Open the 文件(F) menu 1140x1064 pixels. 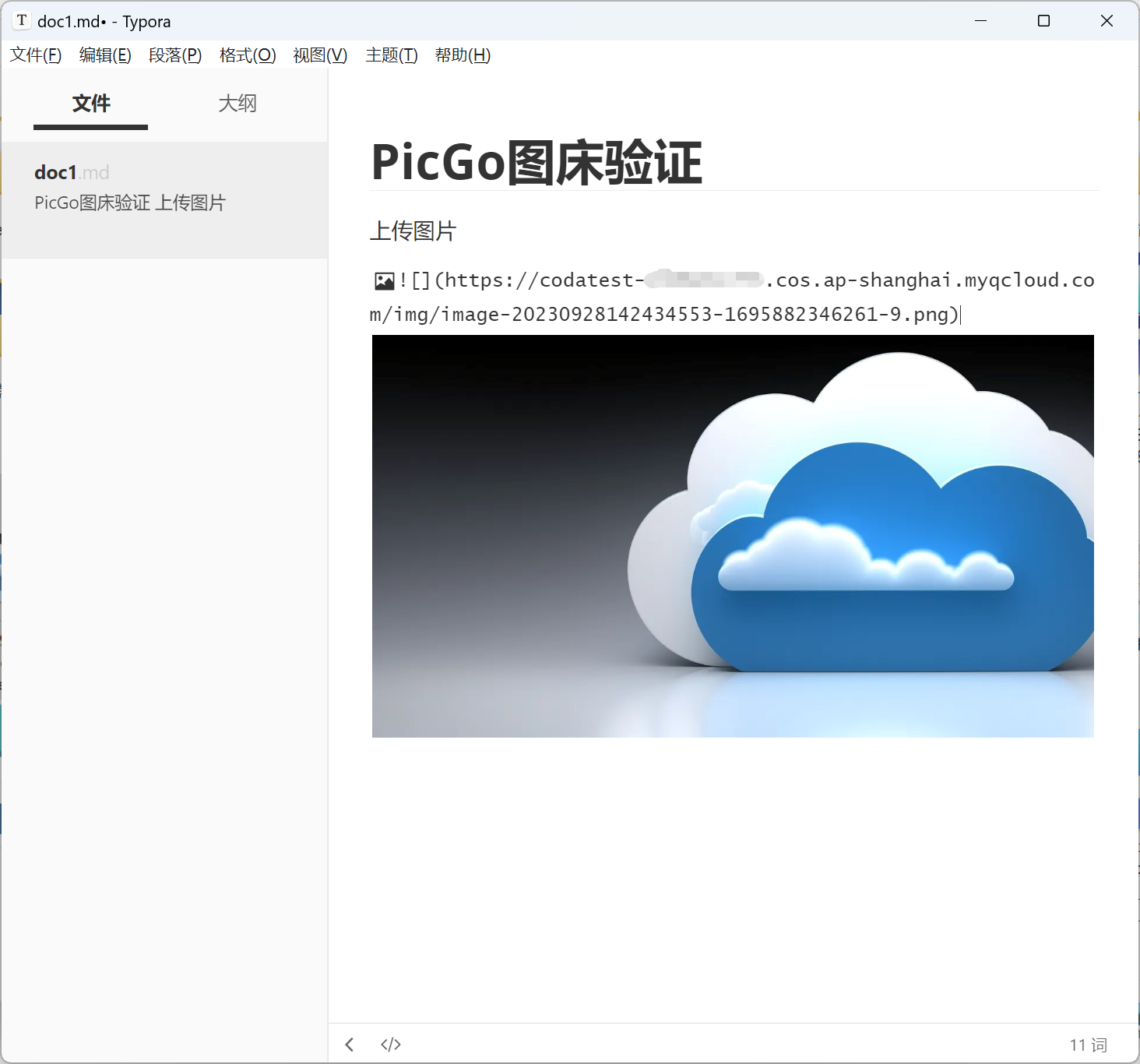point(36,55)
